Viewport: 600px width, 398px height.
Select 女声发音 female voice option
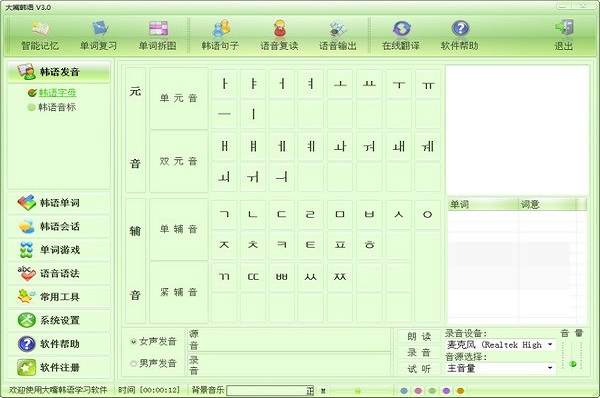(153, 341)
